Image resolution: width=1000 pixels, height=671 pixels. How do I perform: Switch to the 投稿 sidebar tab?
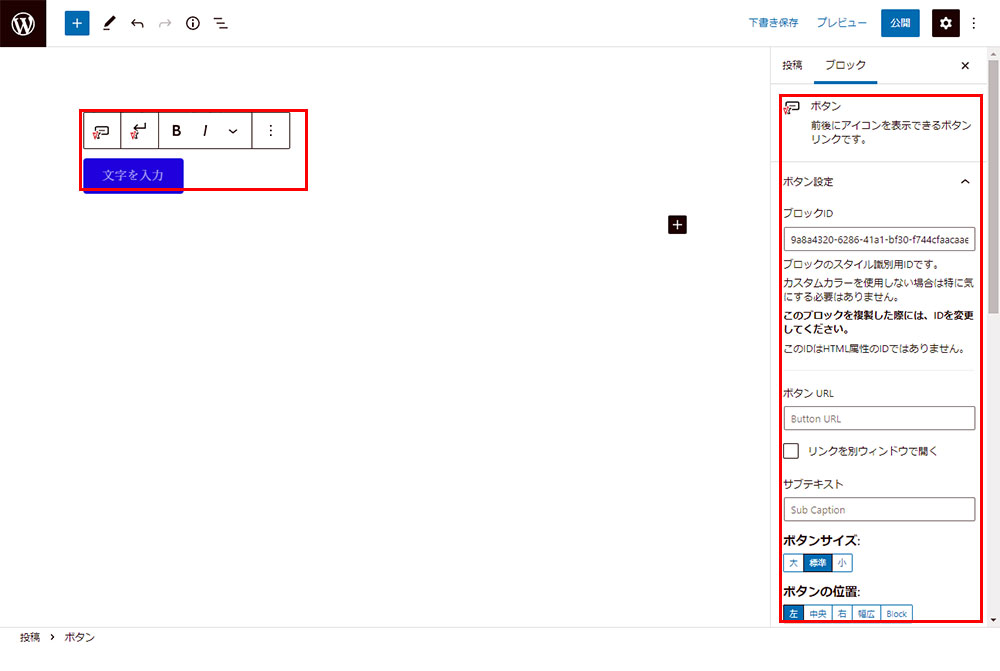(792, 65)
